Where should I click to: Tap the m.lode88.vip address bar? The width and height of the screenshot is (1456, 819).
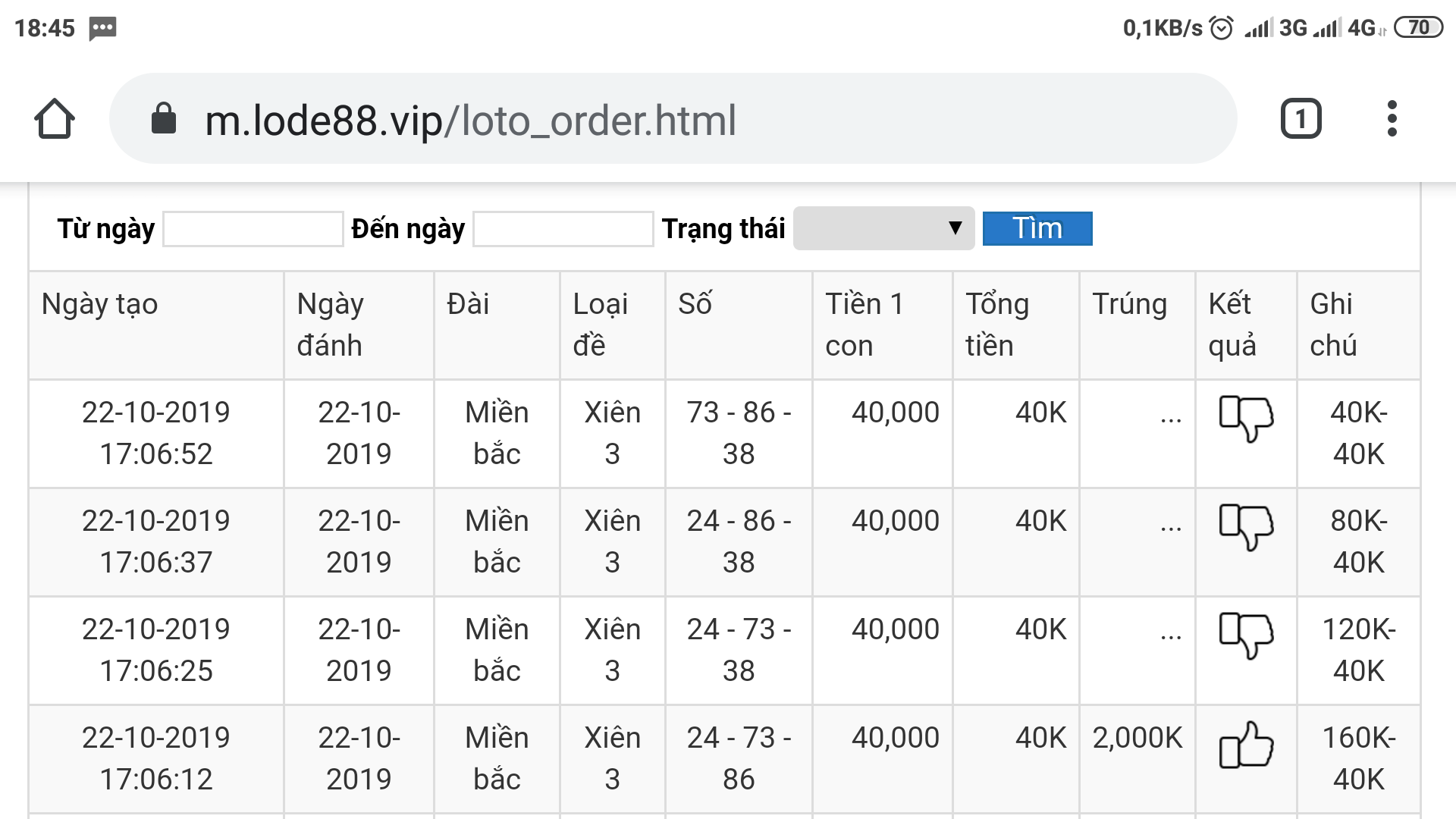click(470, 120)
